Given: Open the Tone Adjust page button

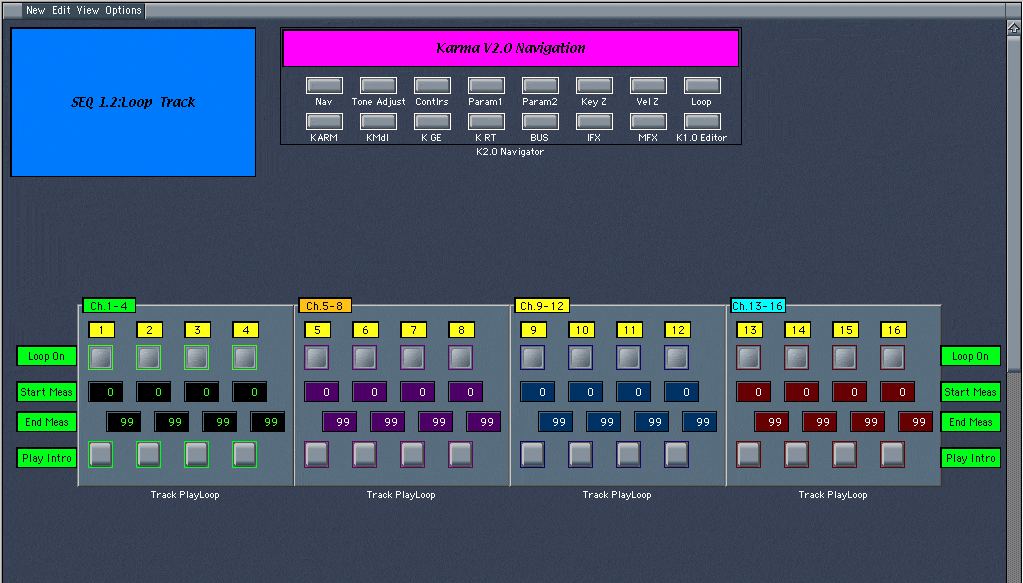Looking at the screenshot, I should click(x=378, y=86).
